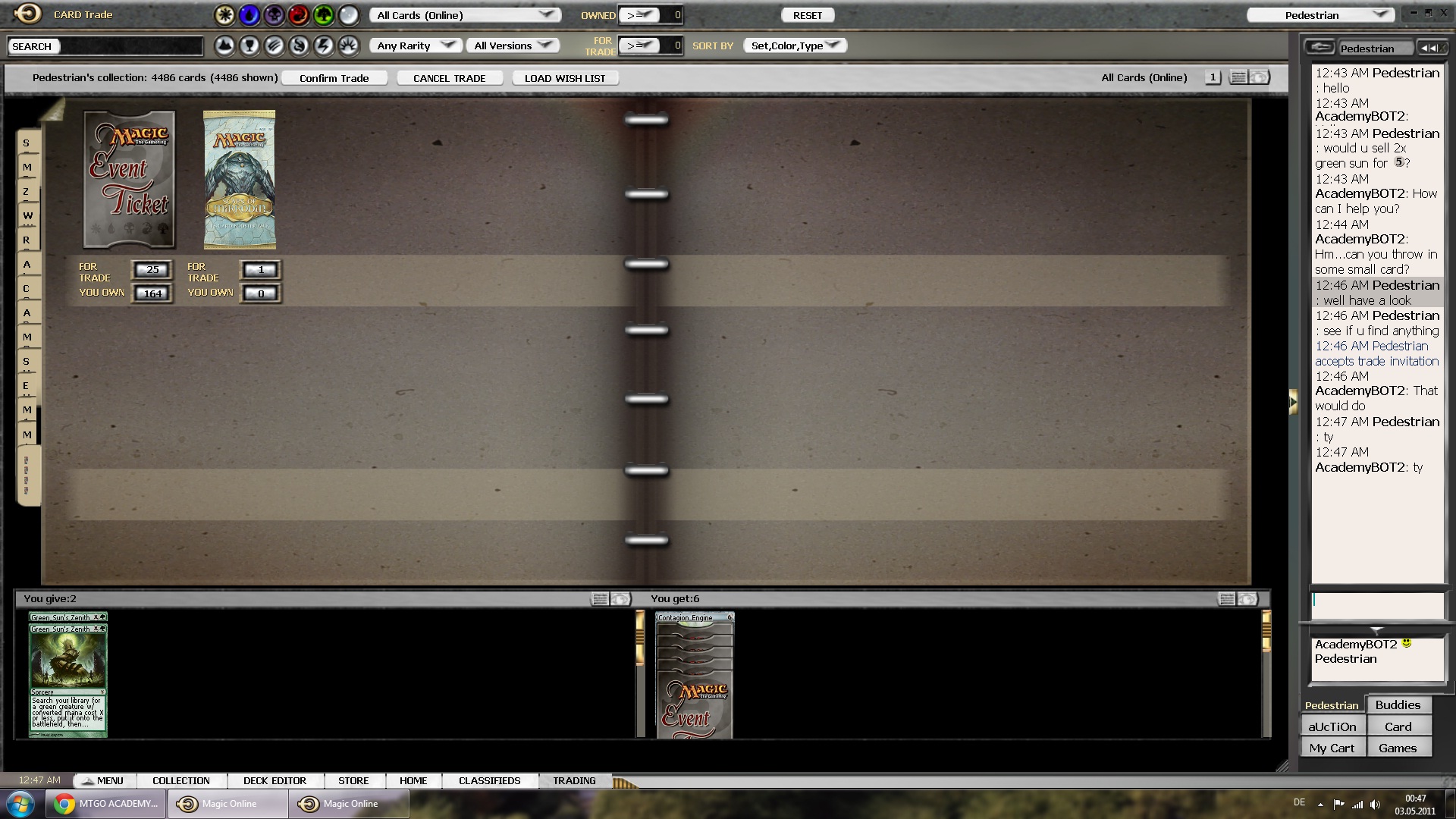Toggle the green mana color filter
The image size is (1456, 819).
point(323,14)
